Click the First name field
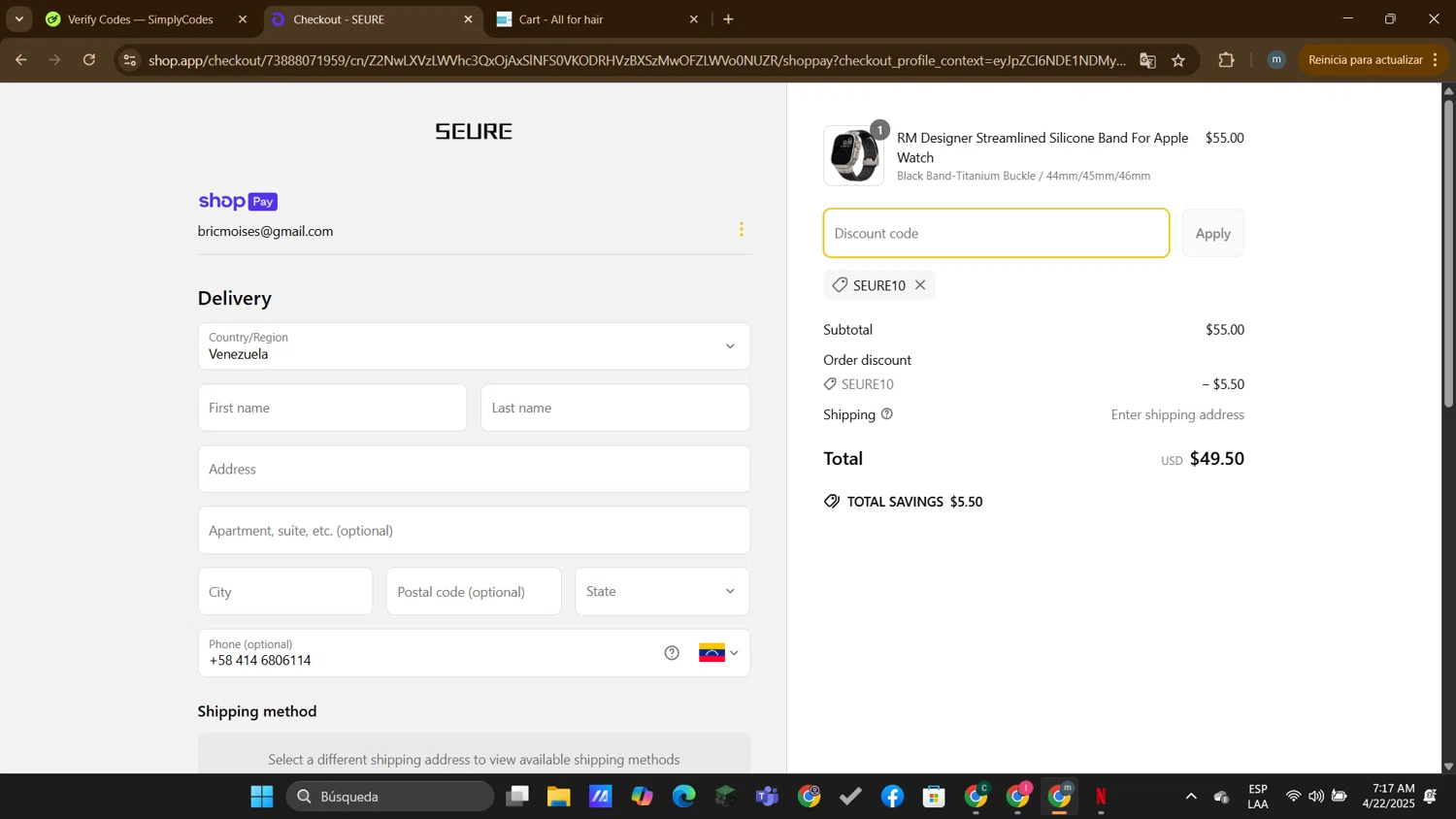This screenshot has width=1456, height=819. [x=332, y=408]
